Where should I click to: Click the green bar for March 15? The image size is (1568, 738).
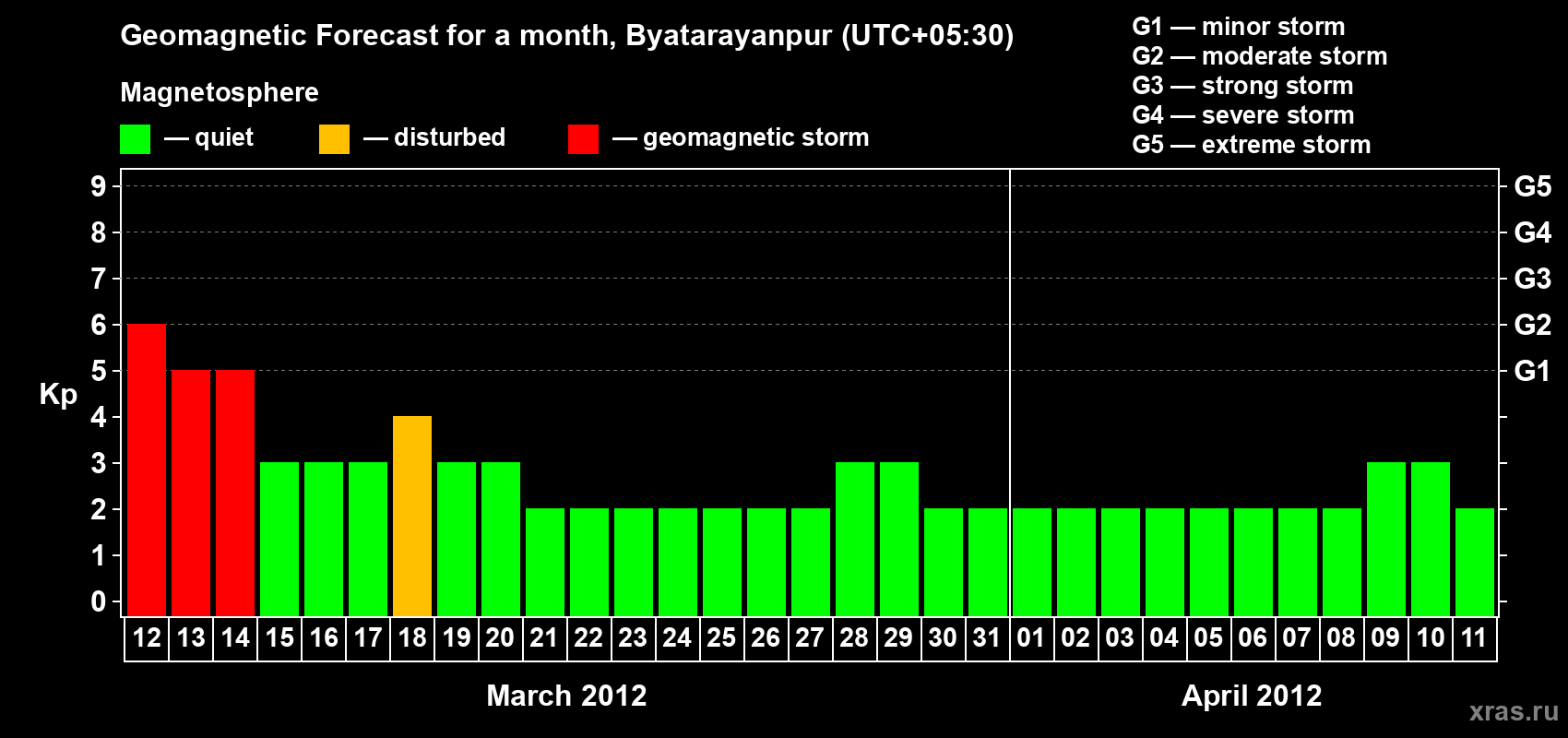279,539
